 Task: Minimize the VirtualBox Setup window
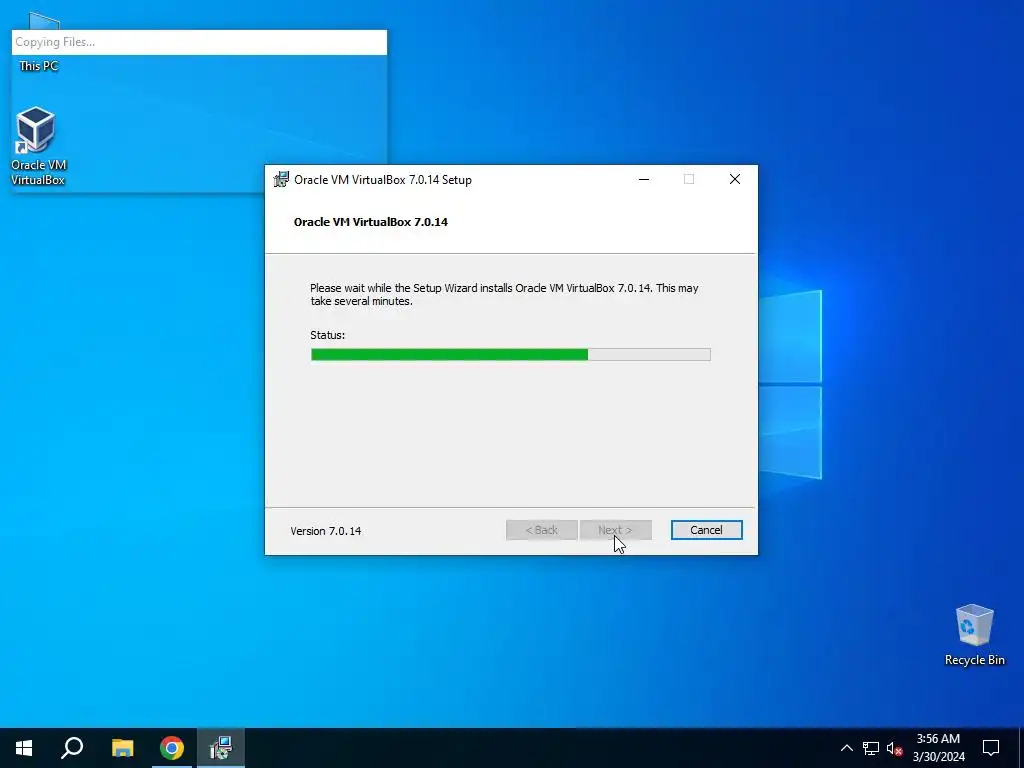(644, 180)
